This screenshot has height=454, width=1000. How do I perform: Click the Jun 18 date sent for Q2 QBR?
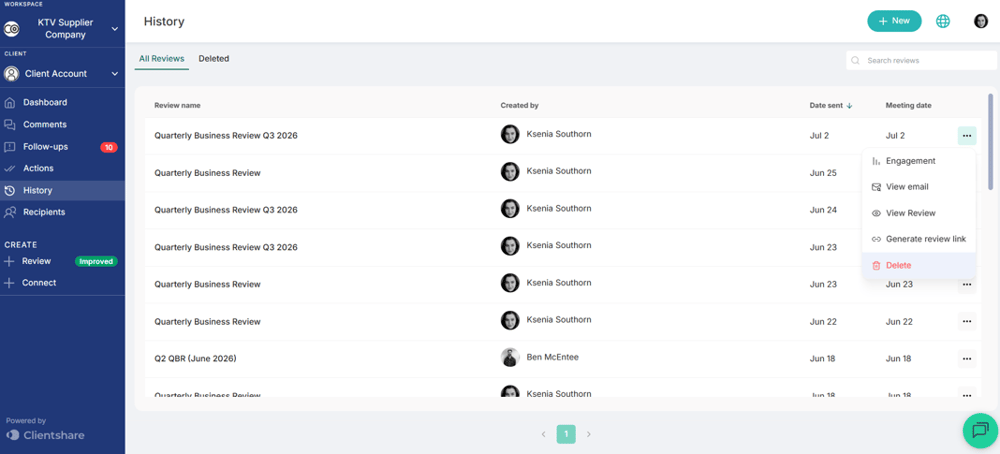click(822, 358)
